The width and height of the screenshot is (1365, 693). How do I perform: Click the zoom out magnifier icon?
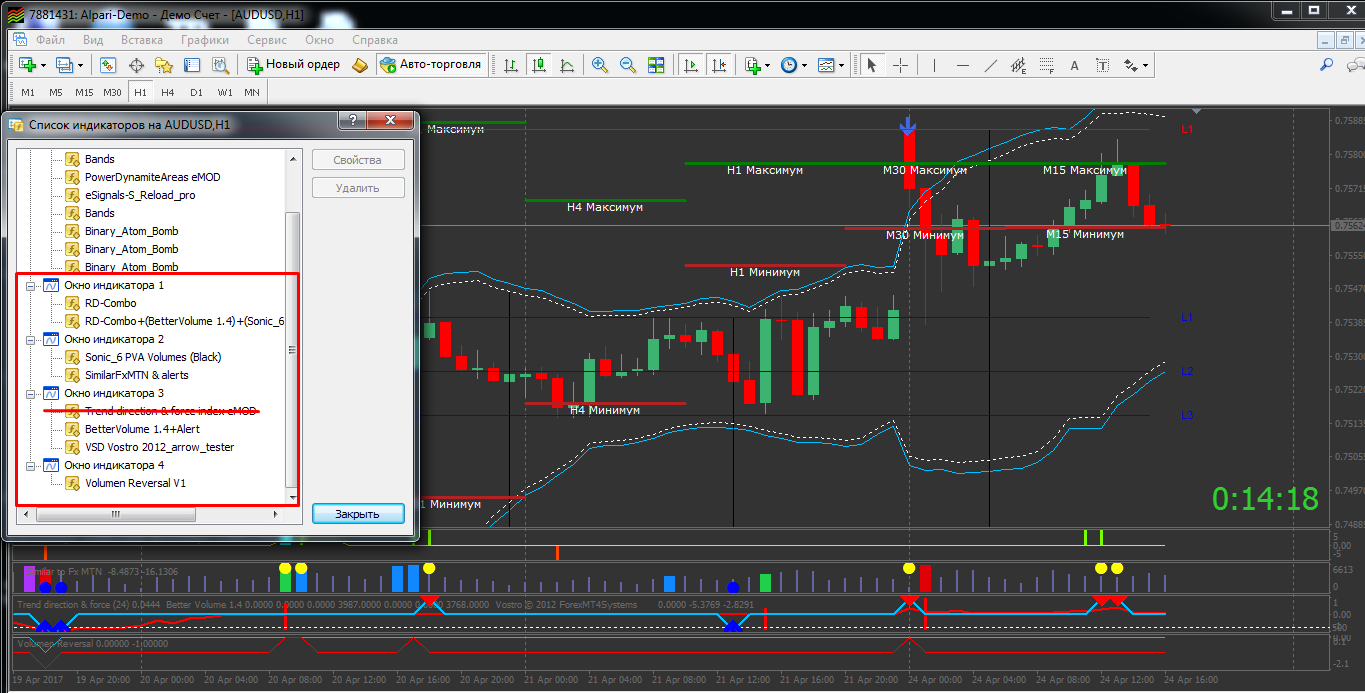coord(628,65)
